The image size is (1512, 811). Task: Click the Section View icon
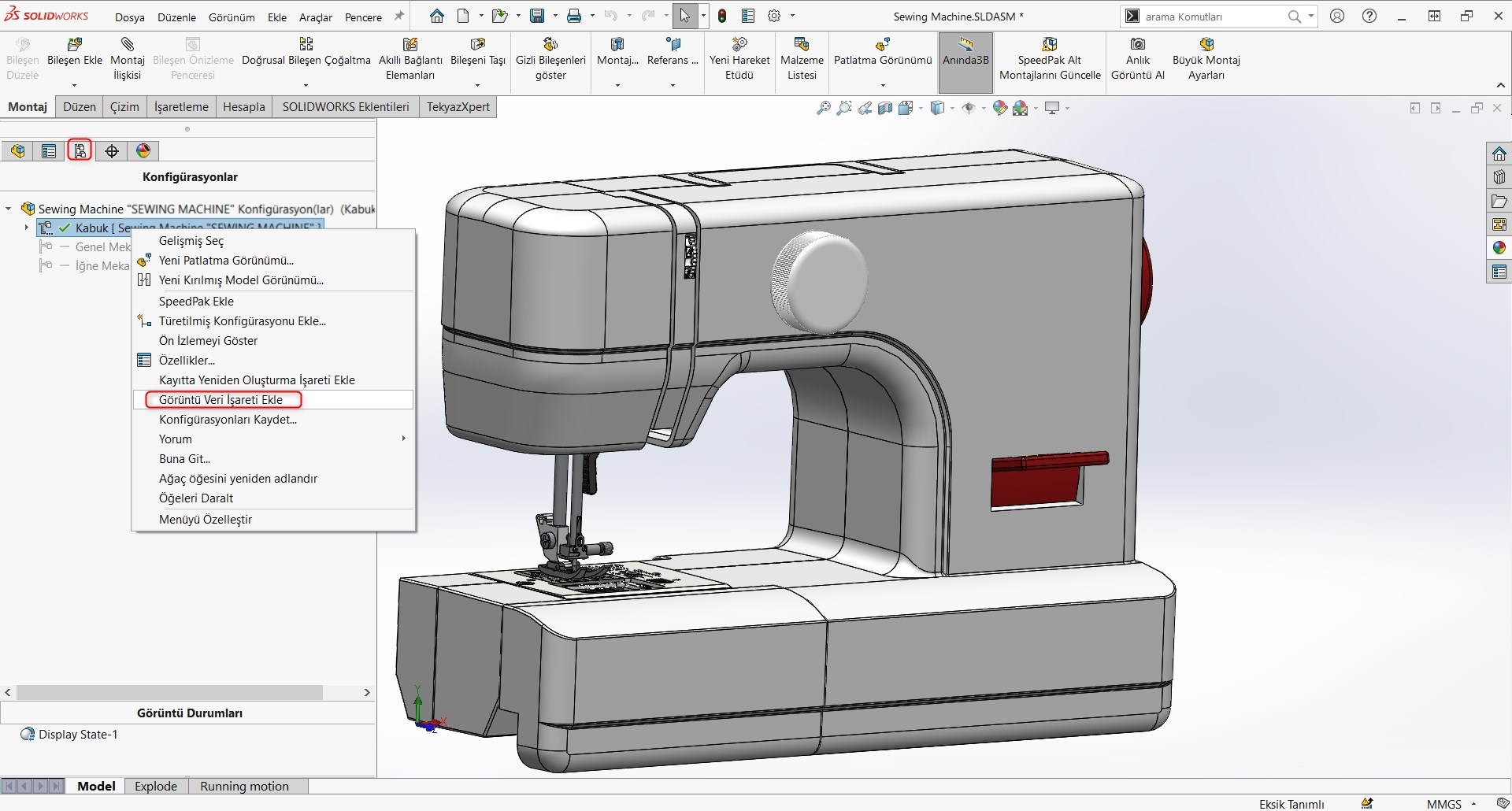[x=885, y=108]
